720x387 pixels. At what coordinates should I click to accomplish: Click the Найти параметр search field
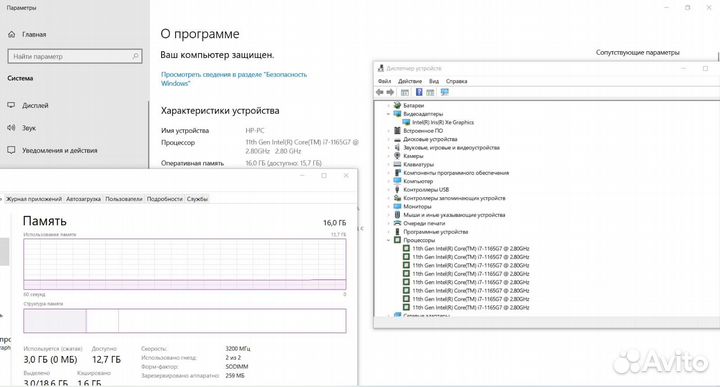[x=75, y=56]
